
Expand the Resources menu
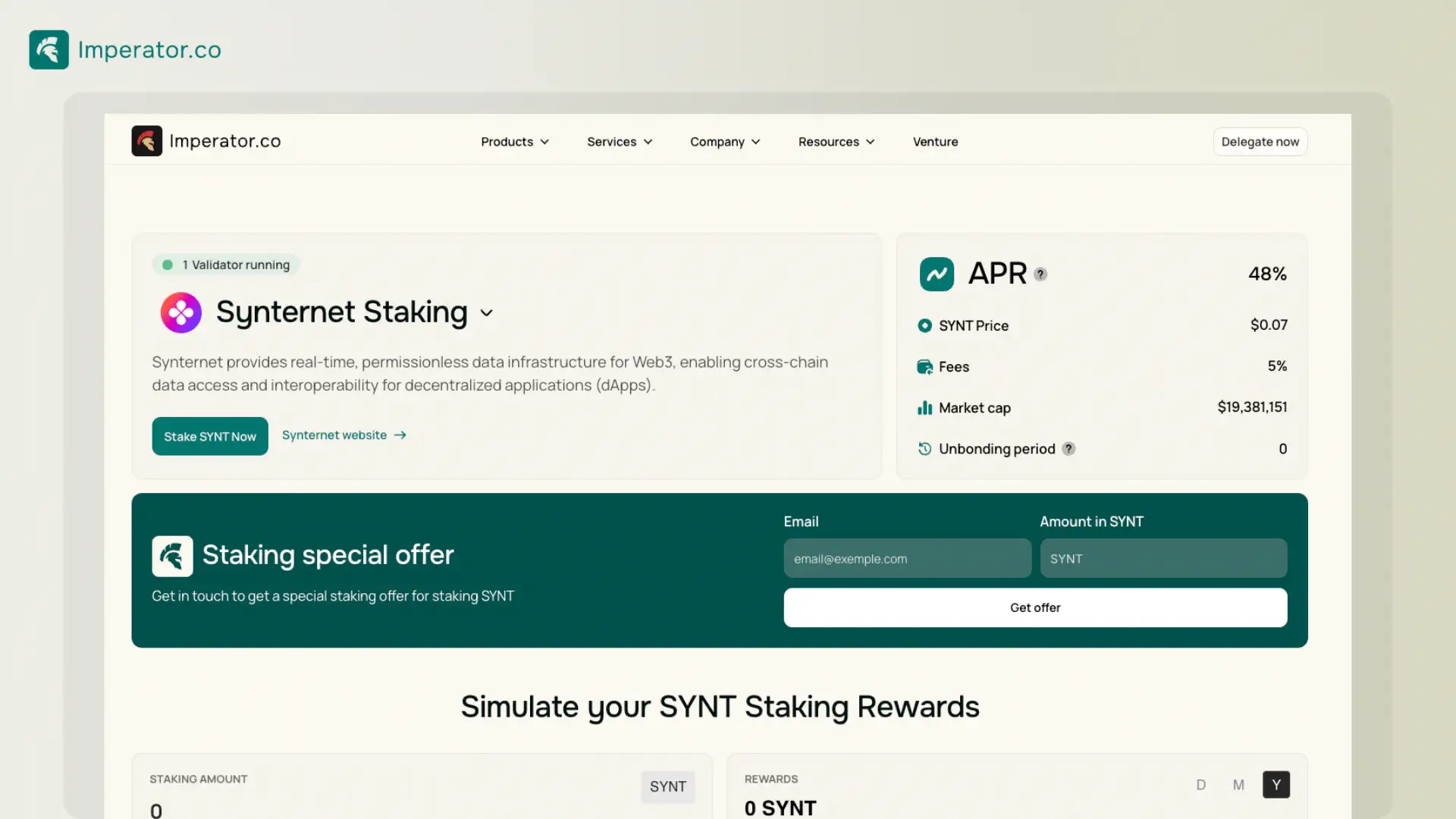click(836, 142)
